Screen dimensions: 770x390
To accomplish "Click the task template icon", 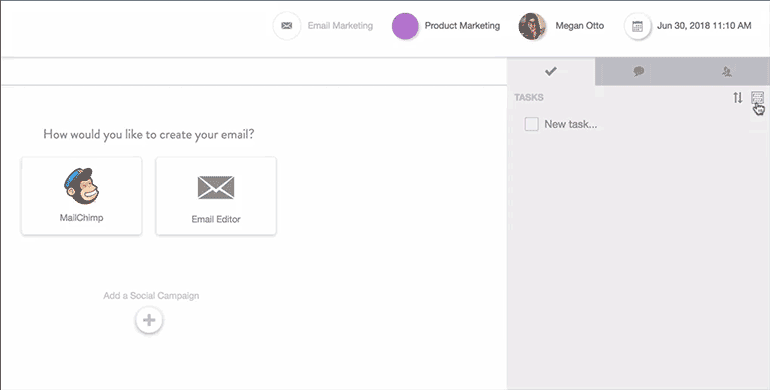I will coord(757,97).
